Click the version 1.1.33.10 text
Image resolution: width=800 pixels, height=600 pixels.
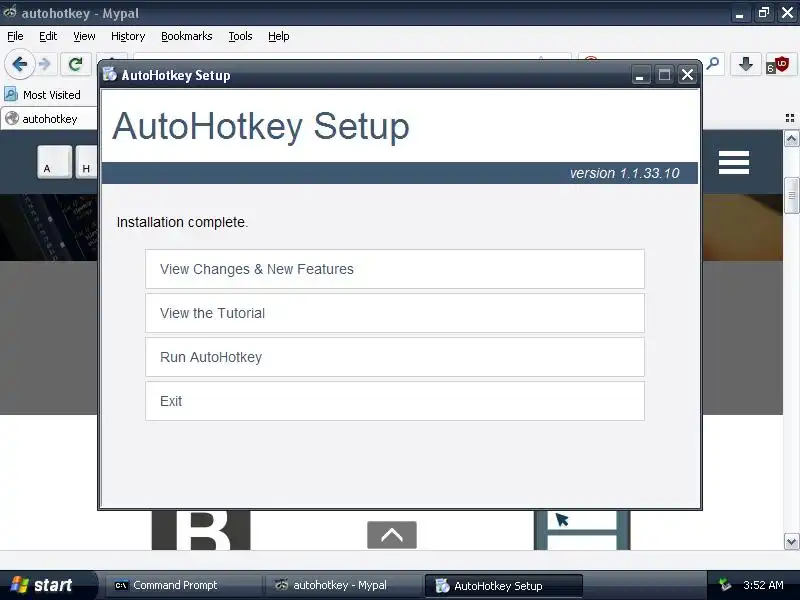click(x=624, y=173)
